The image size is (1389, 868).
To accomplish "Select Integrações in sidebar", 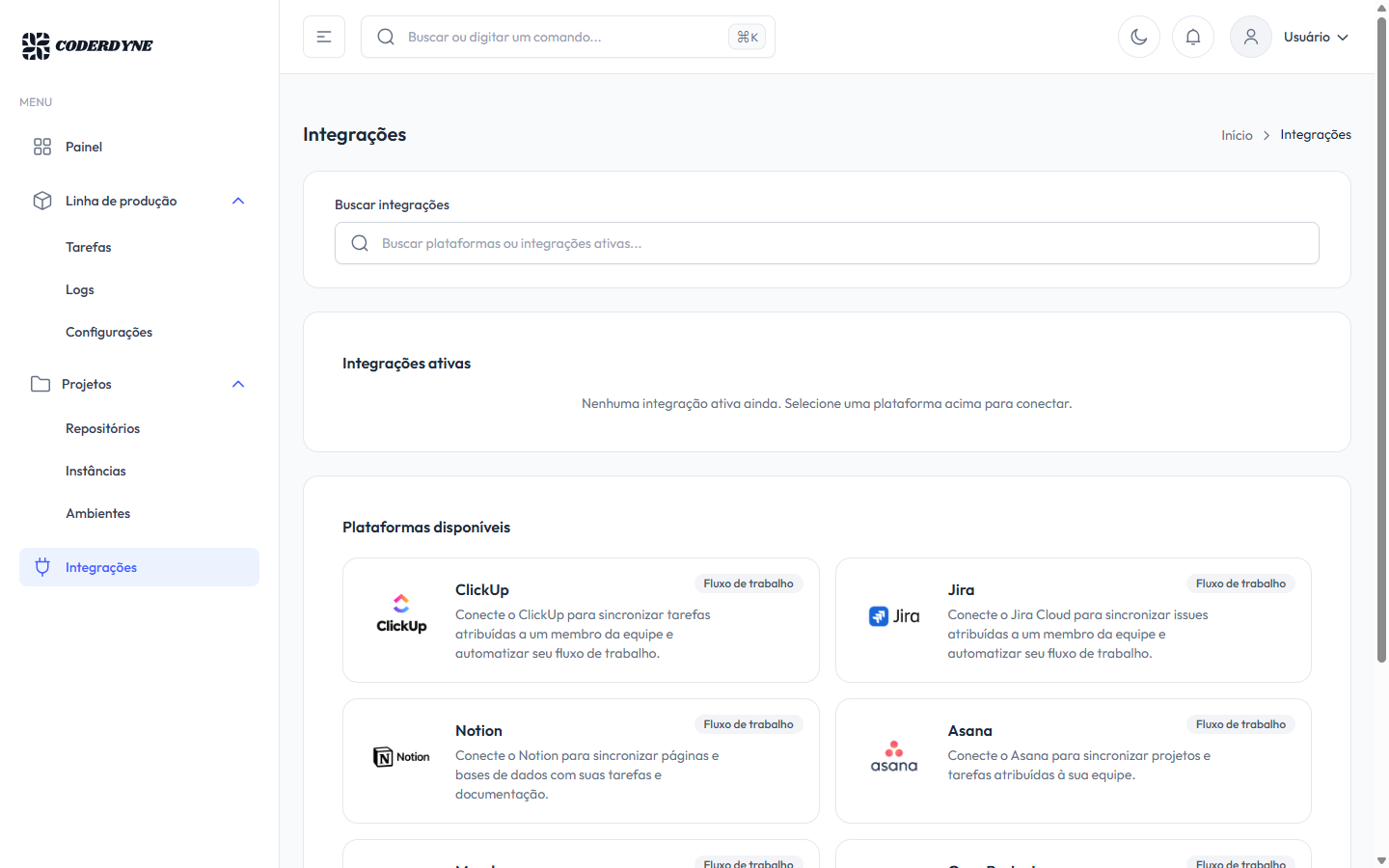I will coord(139,567).
